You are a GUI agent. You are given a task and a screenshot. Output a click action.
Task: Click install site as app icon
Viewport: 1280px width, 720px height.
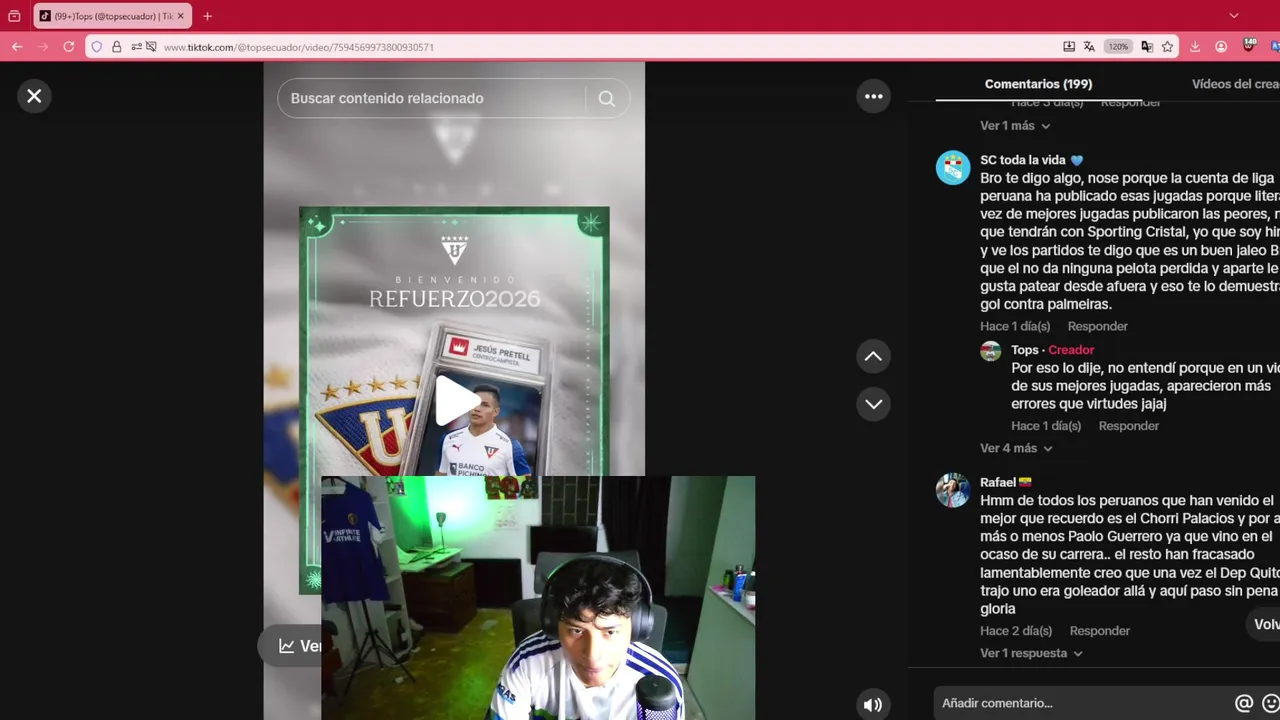tap(1069, 46)
